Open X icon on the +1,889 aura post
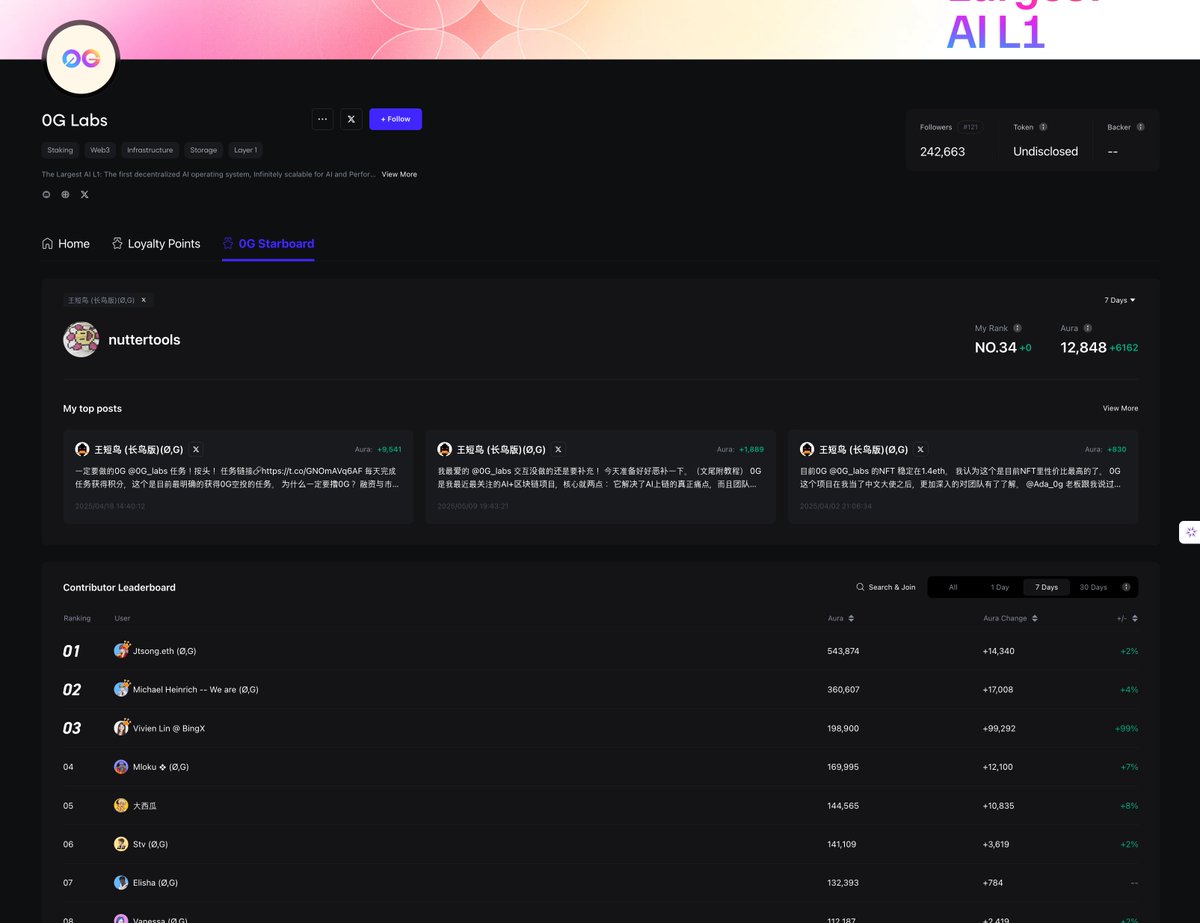The height and width of the screenshot is (923, 1200). (558, 450)
